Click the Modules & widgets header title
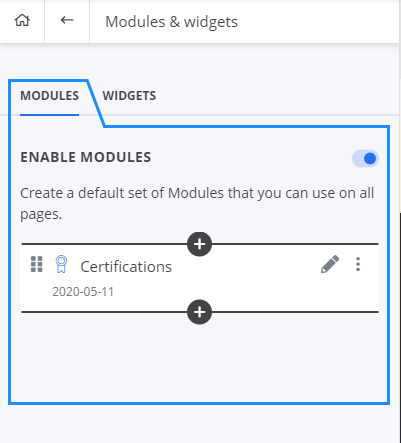Image resolution: width=401 pixels, height=443 pixels. [171, 22]
